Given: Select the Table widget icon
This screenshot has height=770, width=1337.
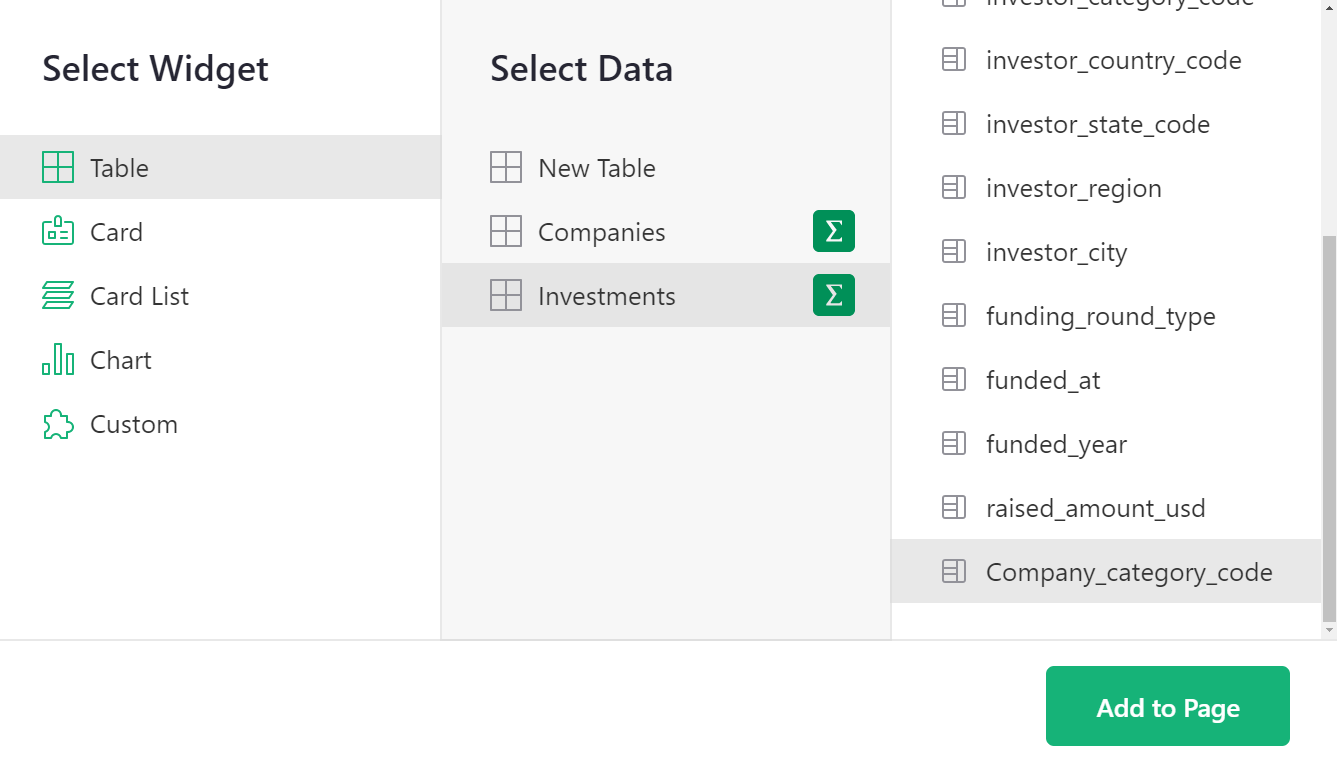Looking at the screenshot, I should point(58,167).
